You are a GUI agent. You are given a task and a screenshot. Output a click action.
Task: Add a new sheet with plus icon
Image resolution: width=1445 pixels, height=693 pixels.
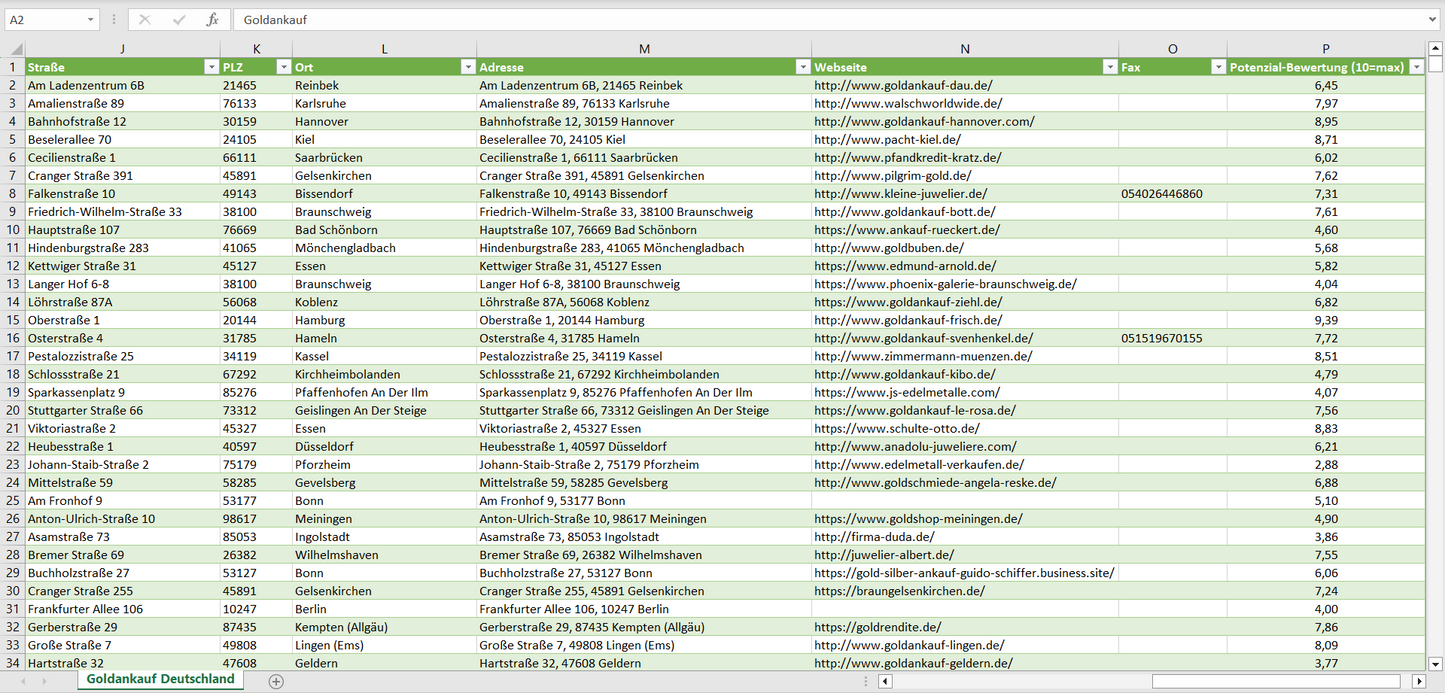pos(276,681)
